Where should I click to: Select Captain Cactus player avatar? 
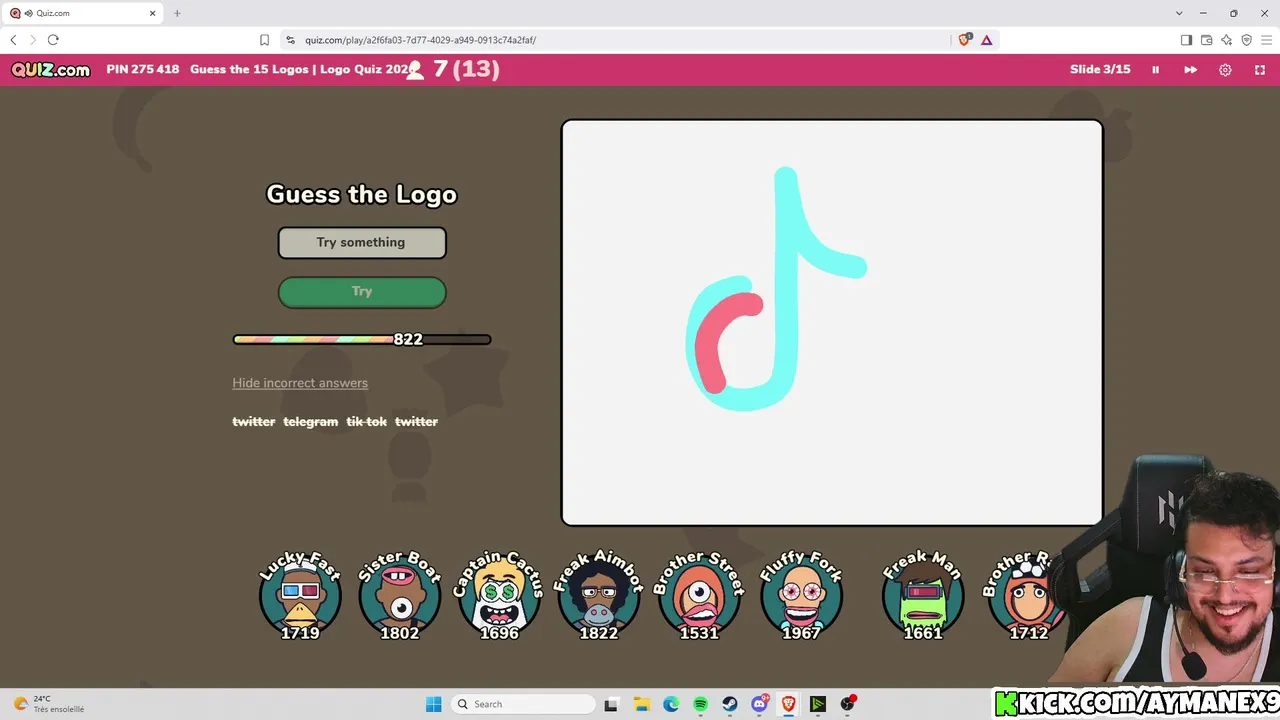coord(500,595)
